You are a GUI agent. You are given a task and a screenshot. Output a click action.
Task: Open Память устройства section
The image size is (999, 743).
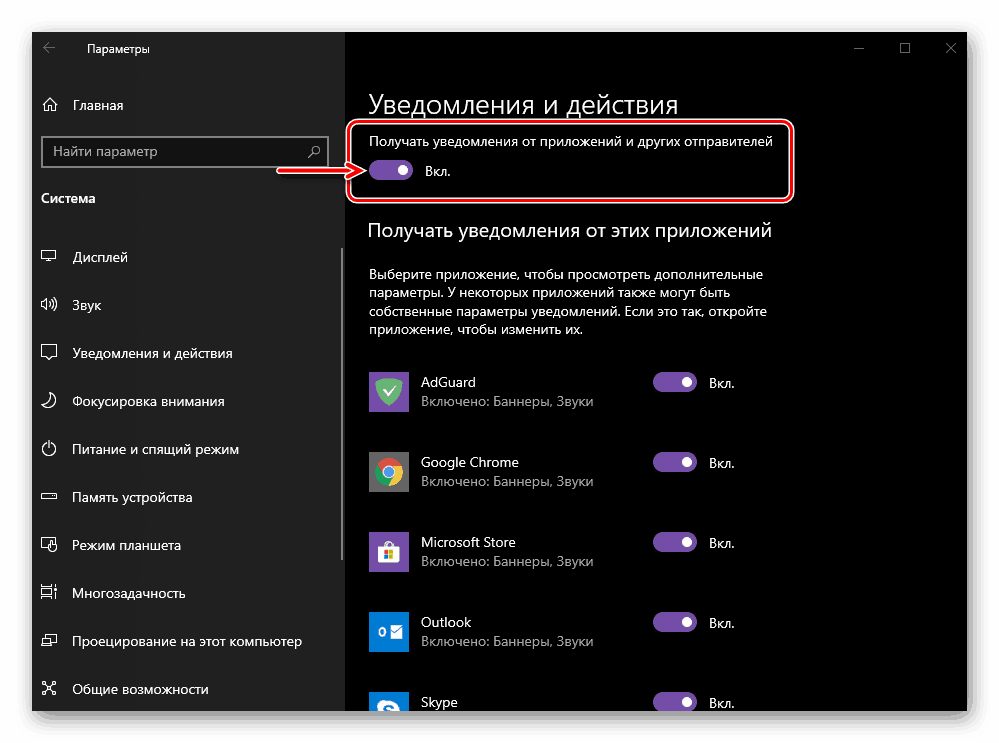click(132, 497)
